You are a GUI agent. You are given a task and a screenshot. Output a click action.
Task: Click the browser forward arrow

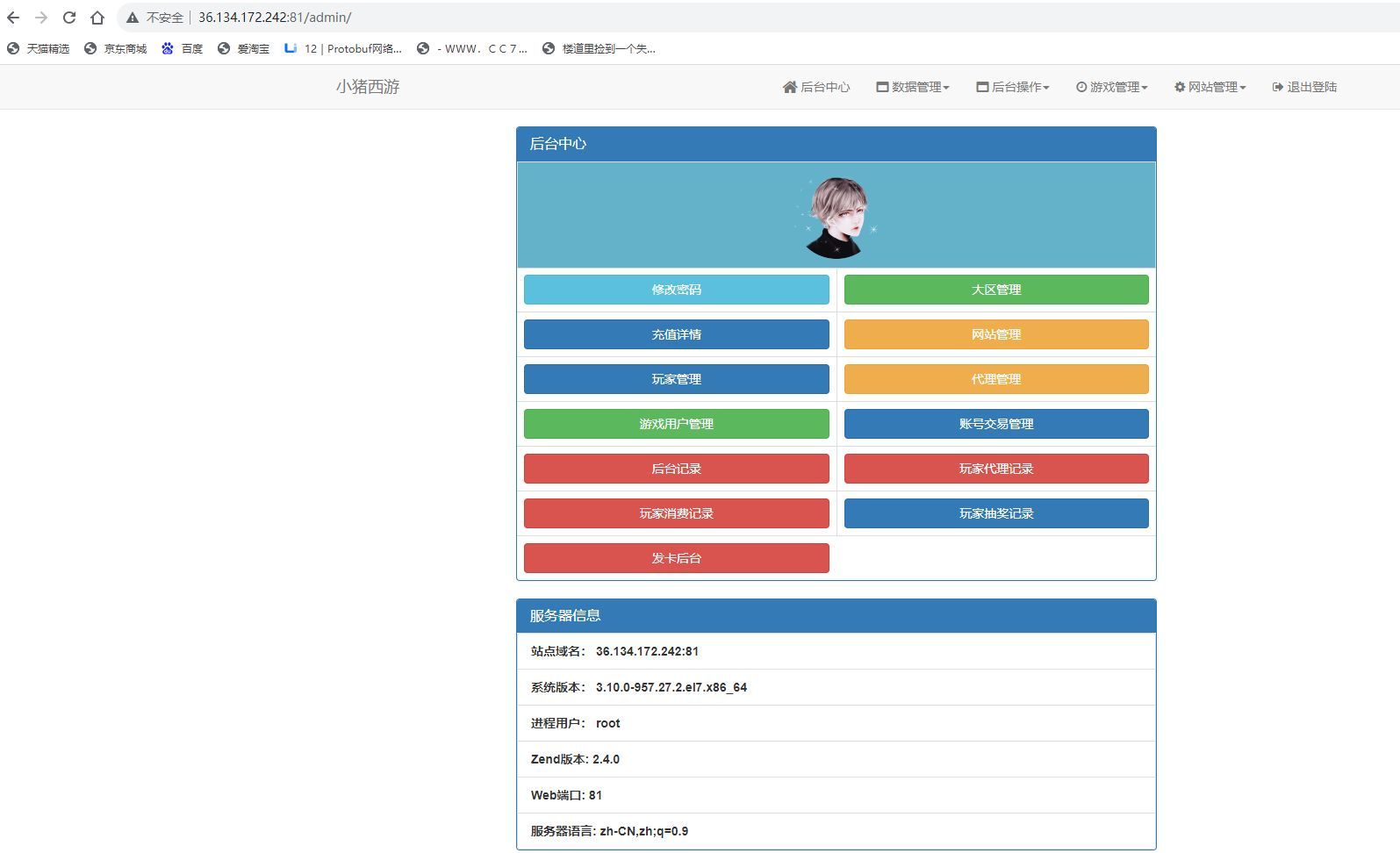pyautogui.click(x=41, y=18)
